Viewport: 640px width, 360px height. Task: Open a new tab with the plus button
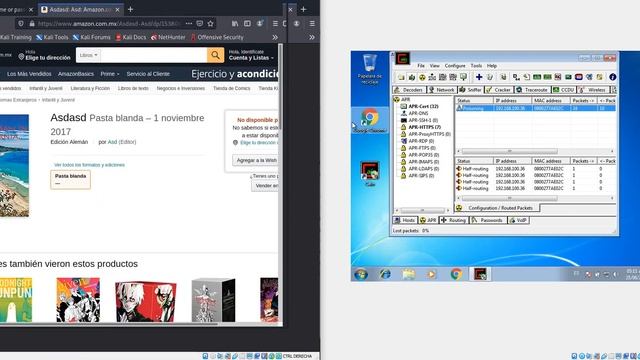[x=131, y=9]
